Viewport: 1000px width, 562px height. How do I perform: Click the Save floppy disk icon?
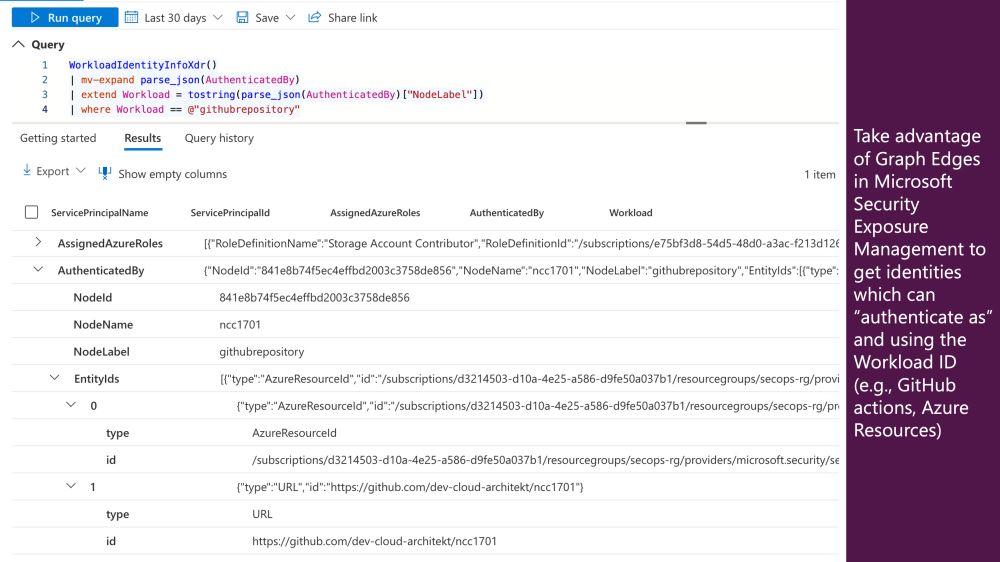242,17
